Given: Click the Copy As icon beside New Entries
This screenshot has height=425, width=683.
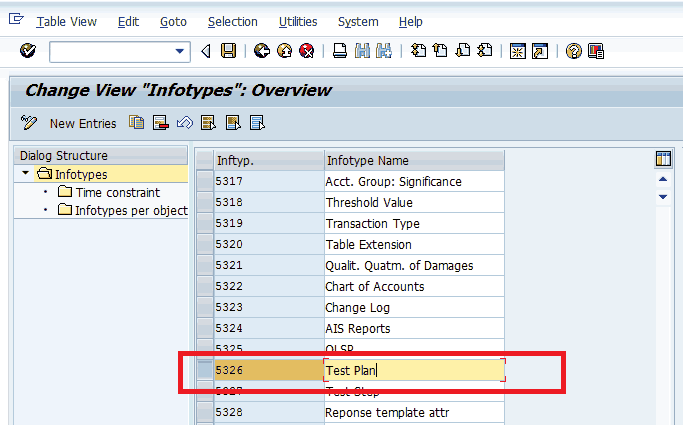Looking at the screenshot, I should click(136, 123).
